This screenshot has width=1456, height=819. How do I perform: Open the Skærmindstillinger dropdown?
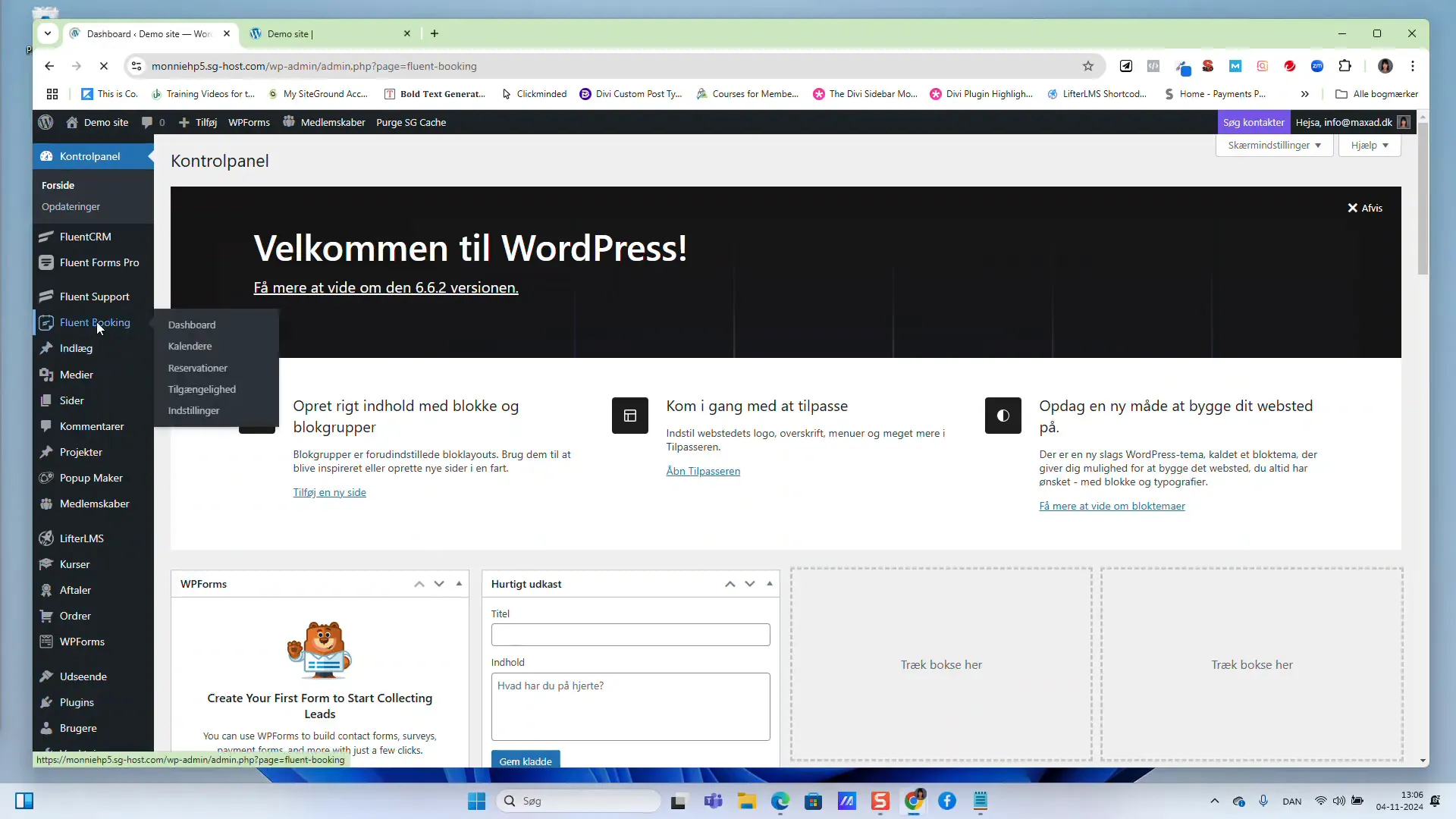pyautogui.click(x=1275, y=145)
